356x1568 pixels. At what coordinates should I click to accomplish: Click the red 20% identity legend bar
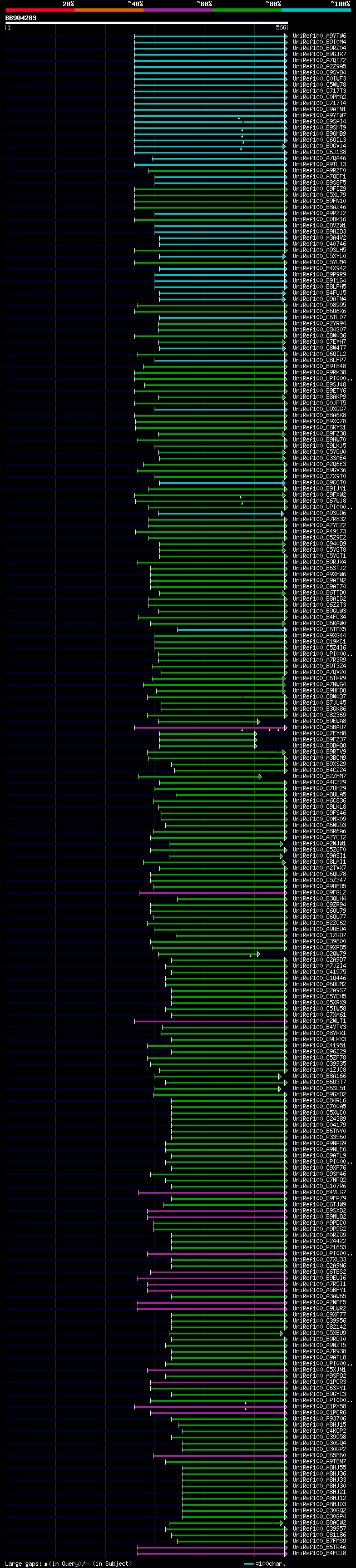coord(39,10)
